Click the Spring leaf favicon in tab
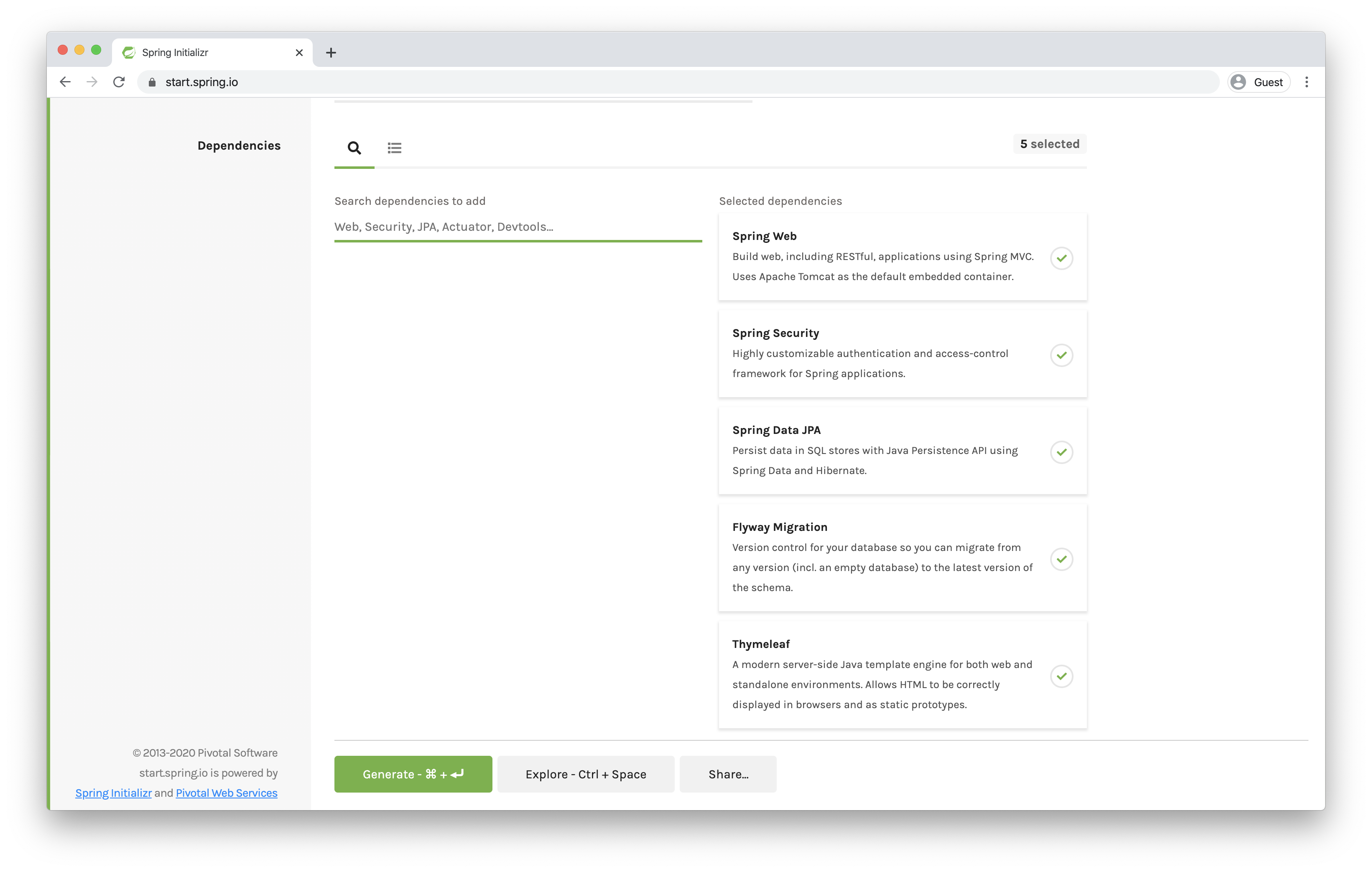This screenshot has width=1372, height=872. (x=129, y=52)
